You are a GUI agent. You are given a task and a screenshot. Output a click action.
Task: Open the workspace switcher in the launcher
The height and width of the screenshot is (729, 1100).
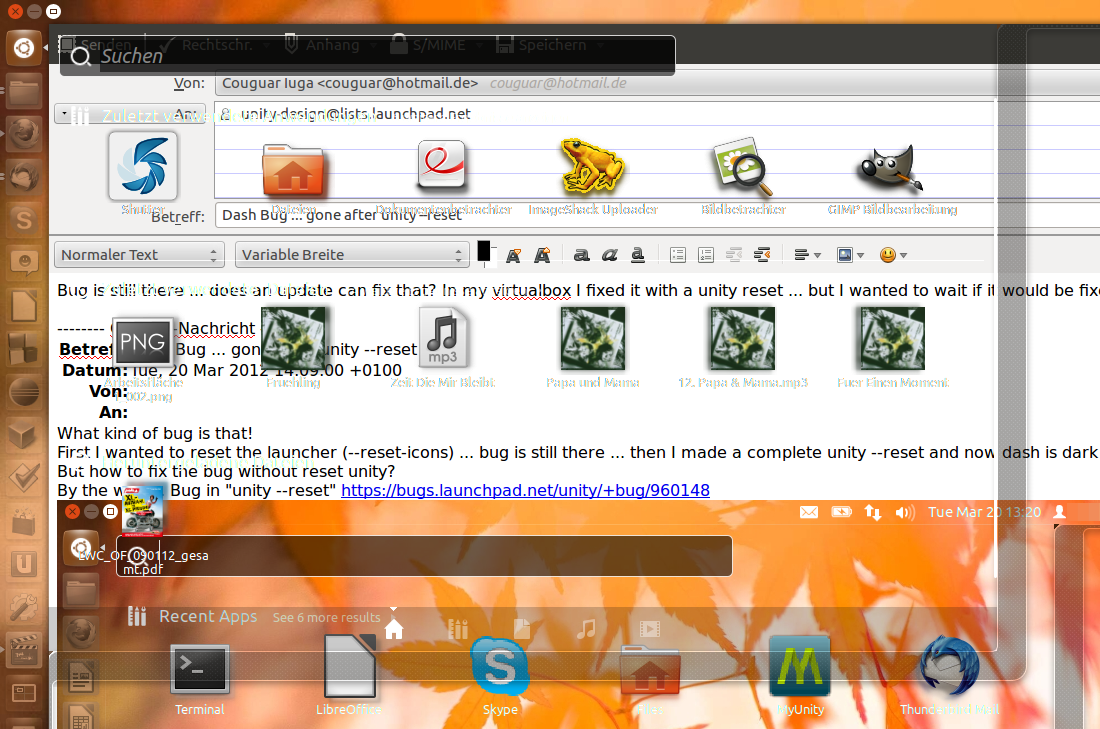(24, 693)
